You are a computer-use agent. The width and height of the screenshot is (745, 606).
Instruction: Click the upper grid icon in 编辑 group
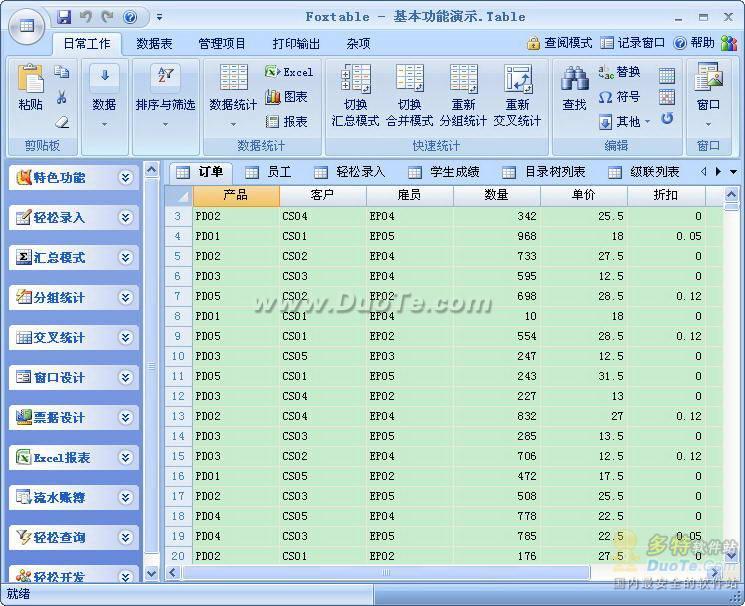(667, 75)
